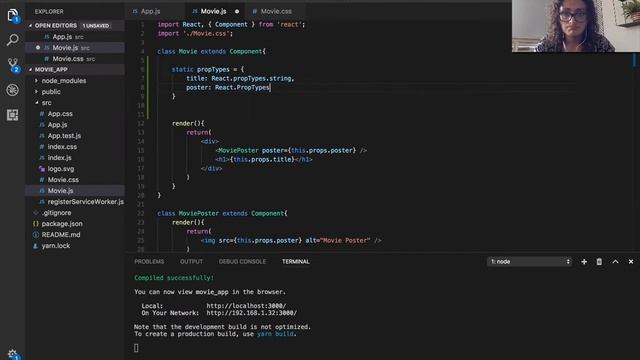Click 'Compiled successfully!' message in terminal
The height and width of the screenshot is (360, 640).
click(x=174, y=278)
